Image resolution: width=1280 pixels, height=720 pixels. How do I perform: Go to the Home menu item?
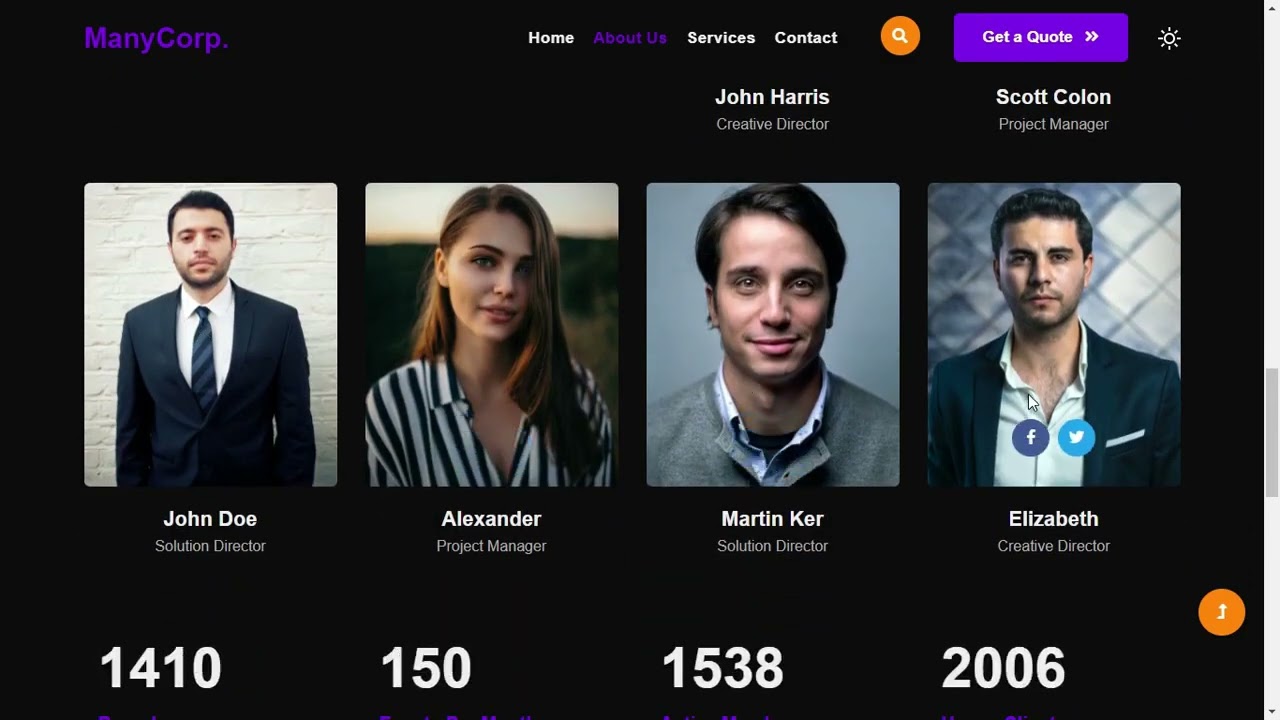(x=551, y=38)
